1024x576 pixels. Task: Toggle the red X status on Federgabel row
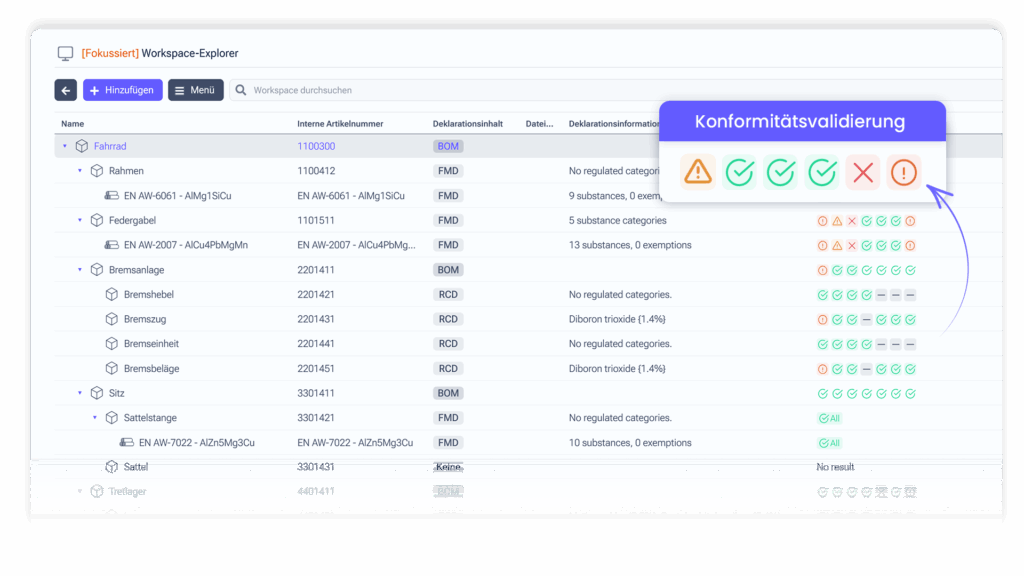[x=852, y=220]
